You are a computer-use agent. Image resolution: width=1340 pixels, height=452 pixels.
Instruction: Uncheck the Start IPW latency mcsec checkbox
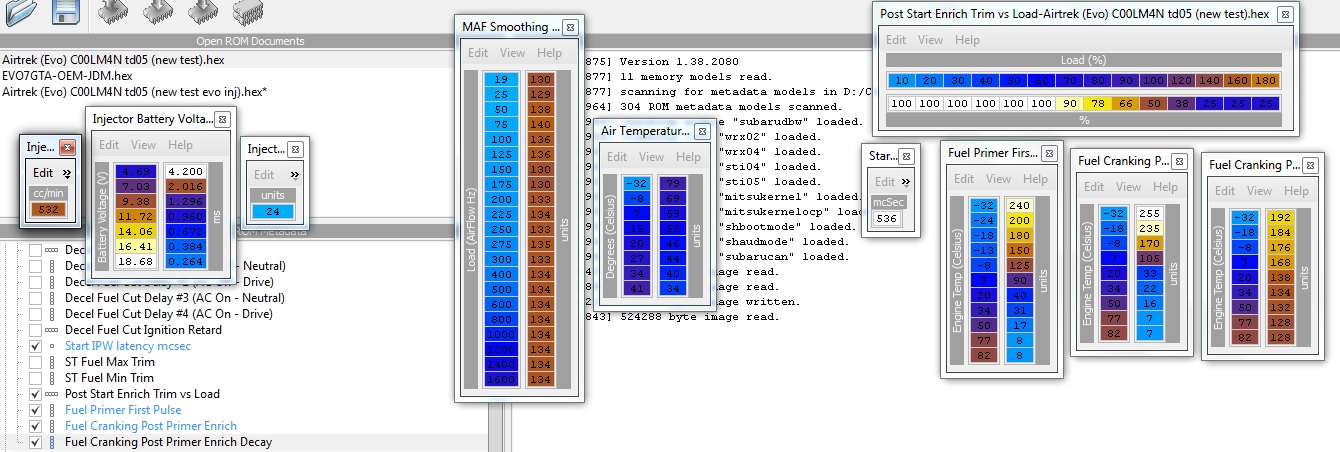[36, 346]
